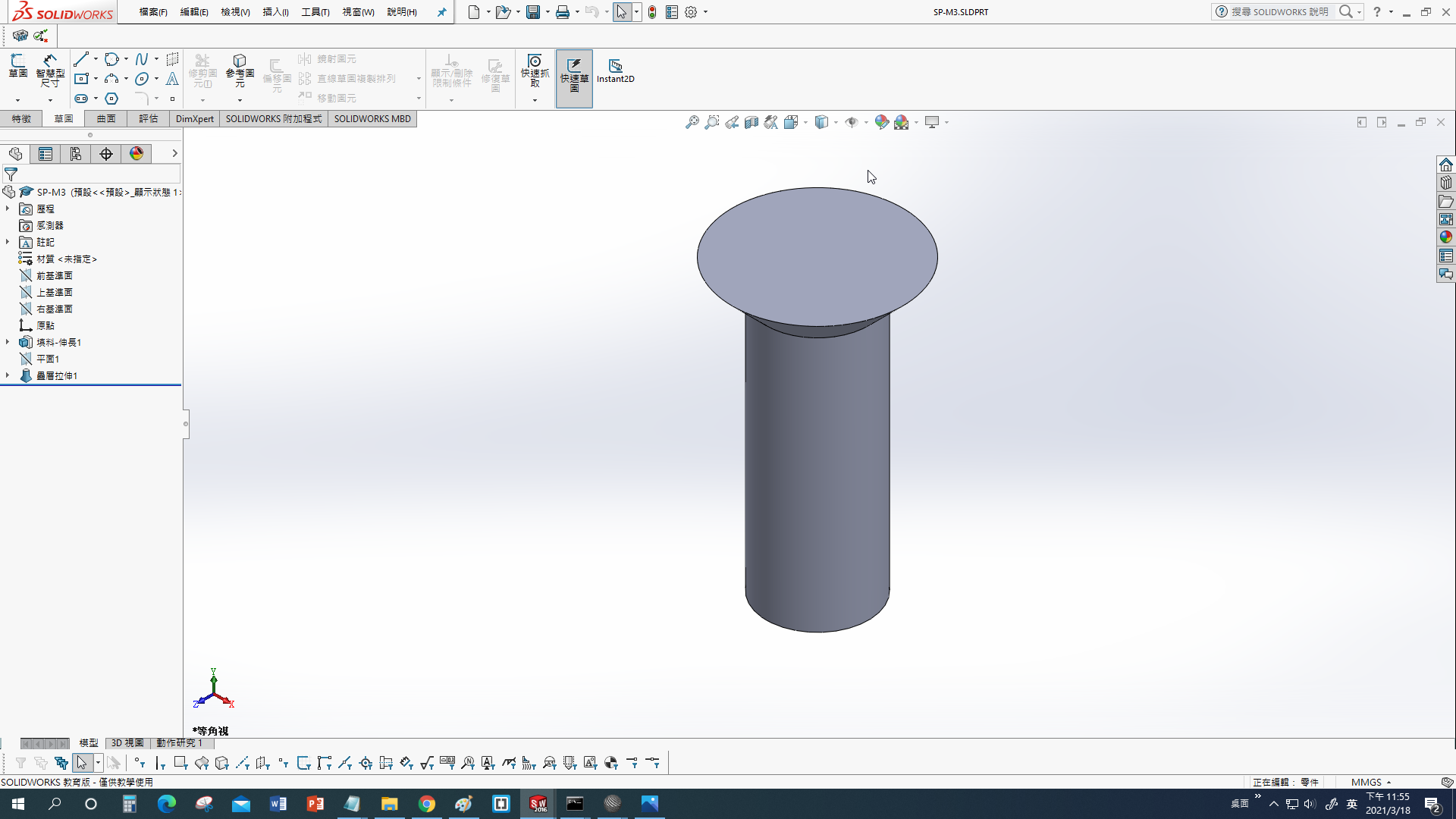This screenshot has width=1456, height=819.
Task: Switch to the 曲面 Surfaces tab
Action: click(106, 119)
